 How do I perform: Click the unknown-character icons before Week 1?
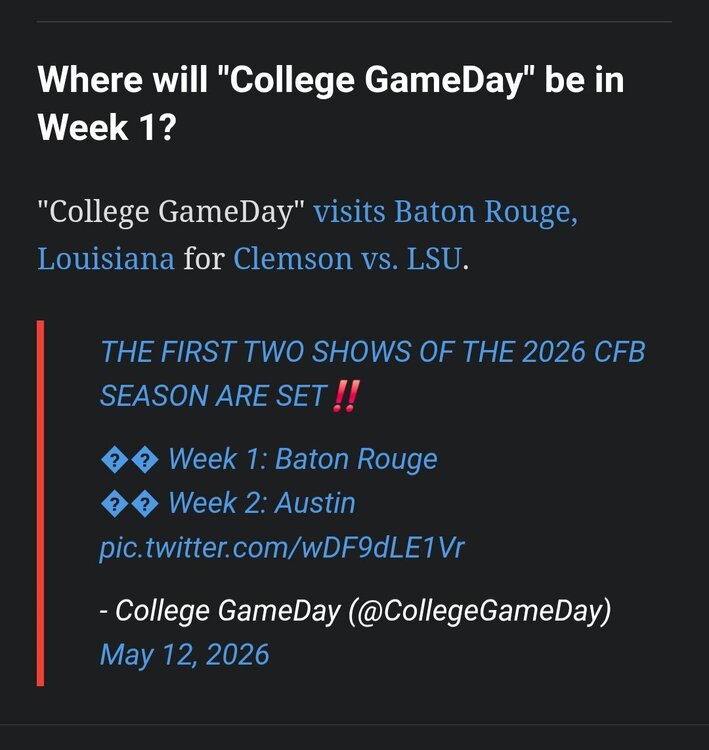click(130, 461)
